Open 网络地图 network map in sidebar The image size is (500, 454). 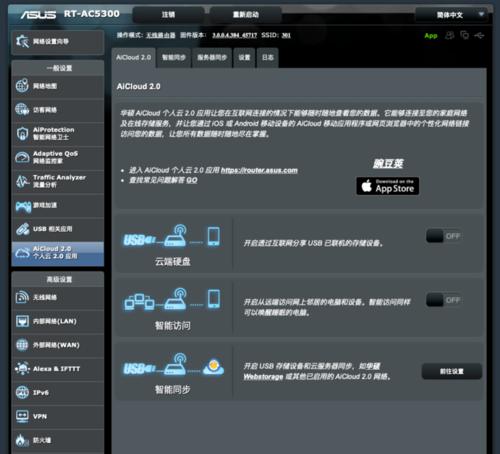58,86
